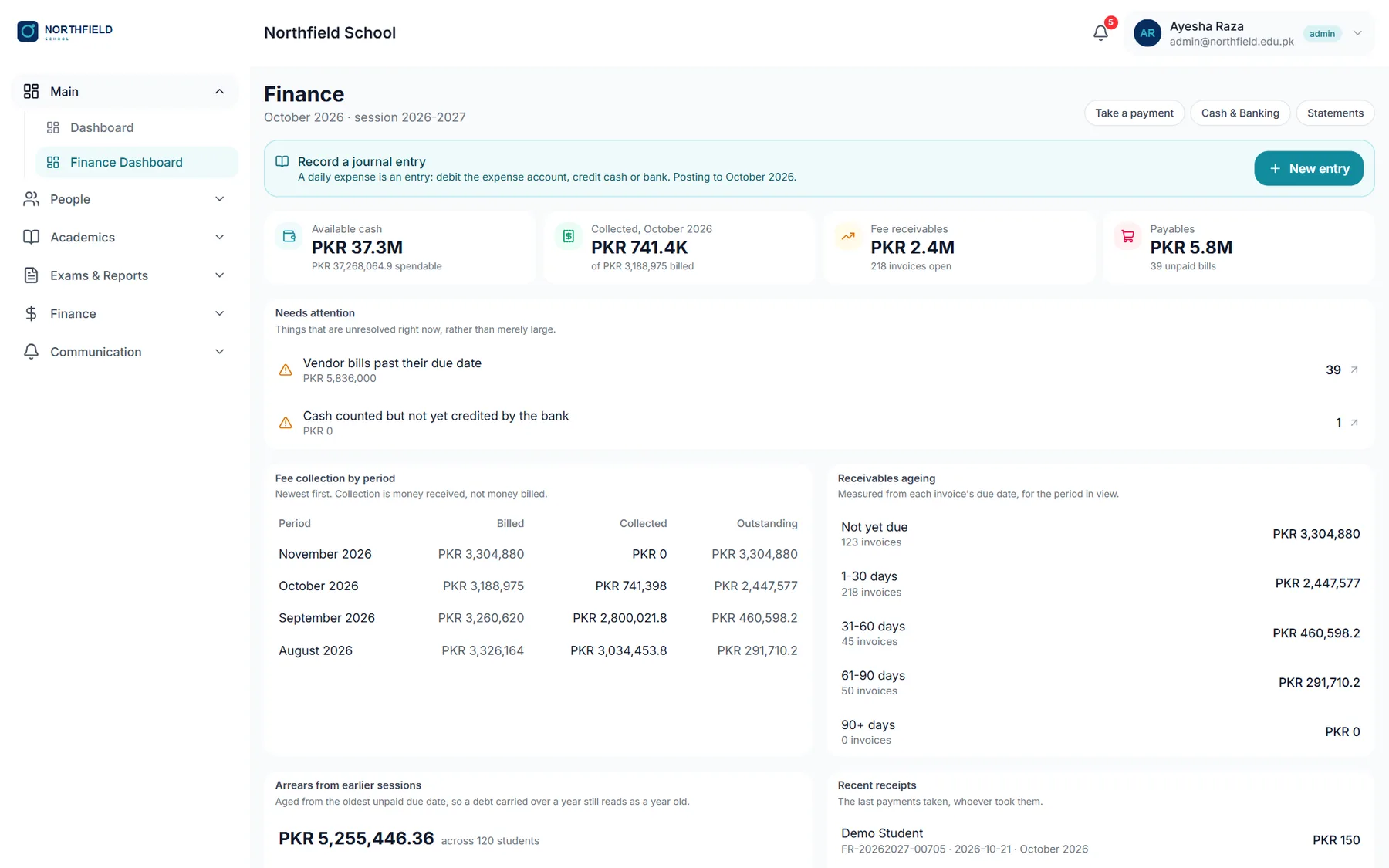Click the Academics book icon
Screen dimensions: 1389x868
click(31, 237)
